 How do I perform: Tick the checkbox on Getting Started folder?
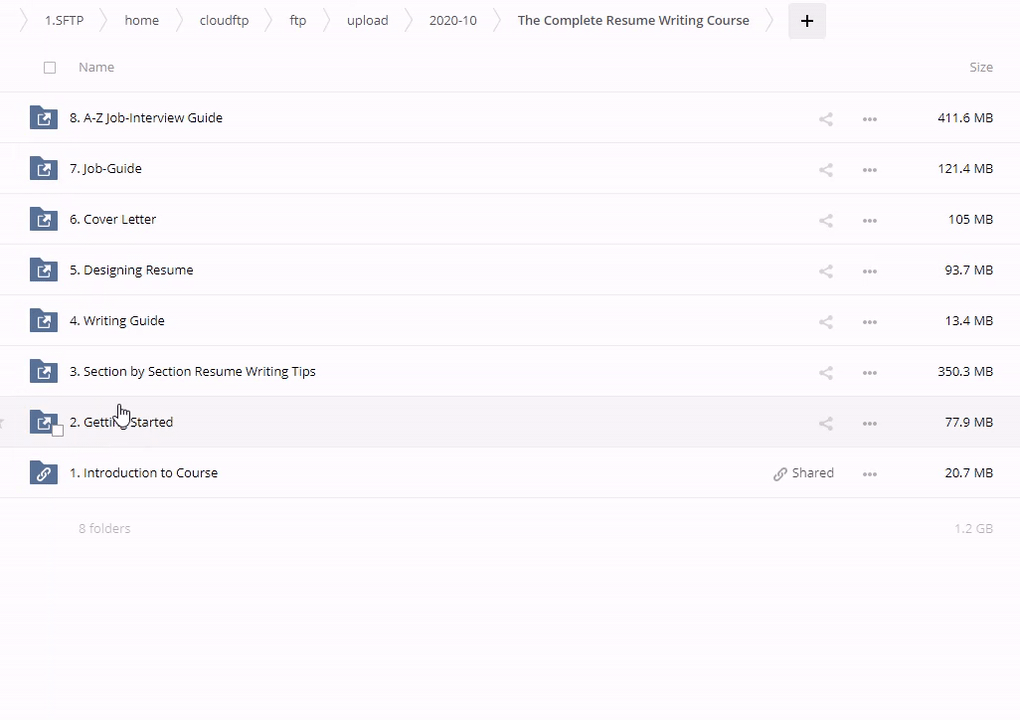(57, 431)
